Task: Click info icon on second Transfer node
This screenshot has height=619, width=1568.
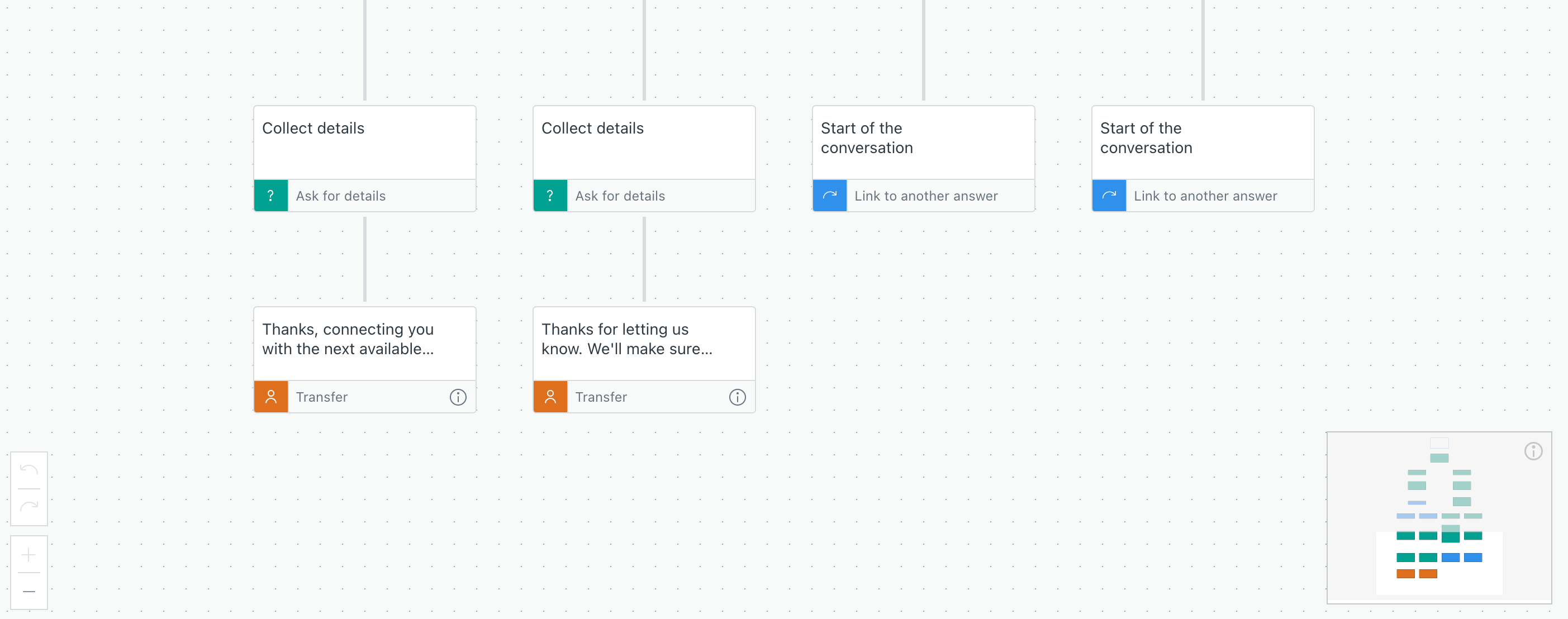Action: pyautogui.click(x=737, y=397)
